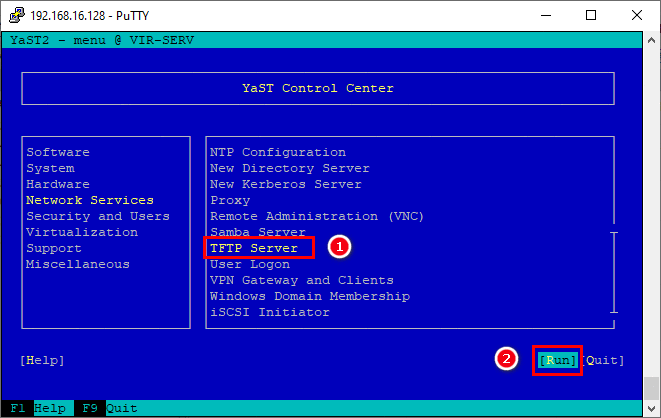The image size is (661, 418).
Task: Minimize the PuTTY window
Action: 546,15
